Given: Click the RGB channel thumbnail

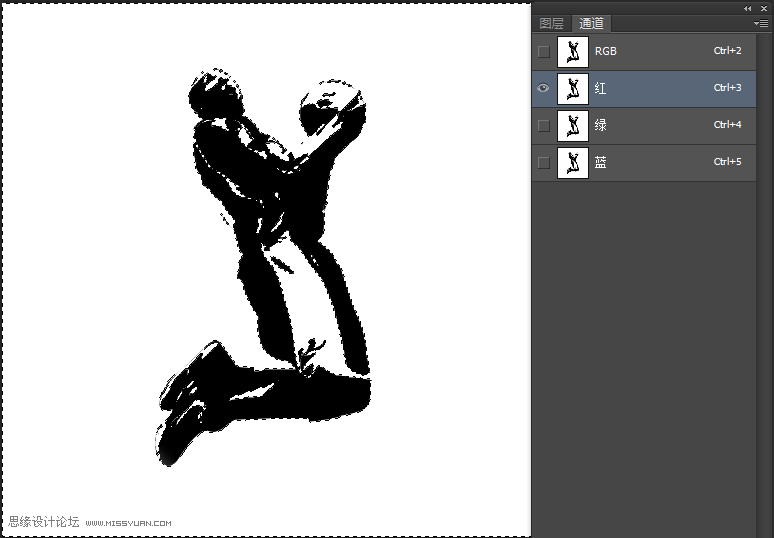Looking at the screenshot, I should tap(573, 51).
